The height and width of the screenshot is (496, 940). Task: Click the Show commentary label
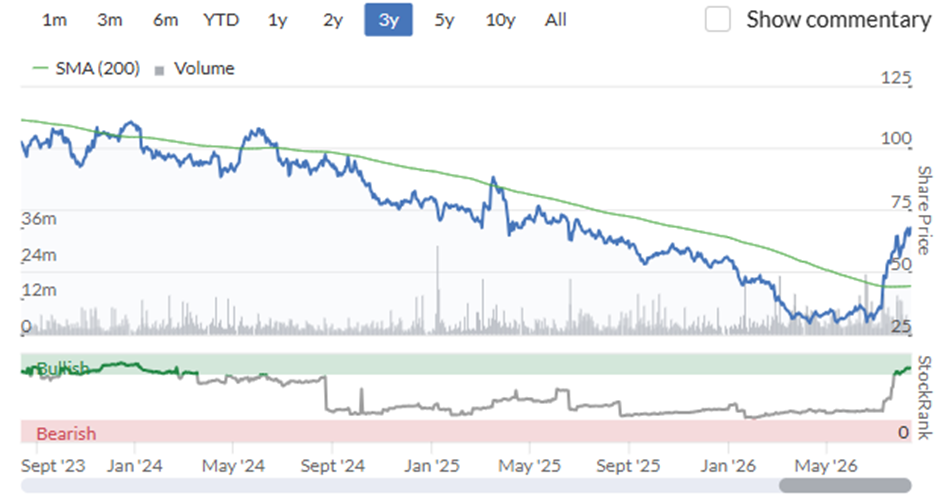point(839,20)
